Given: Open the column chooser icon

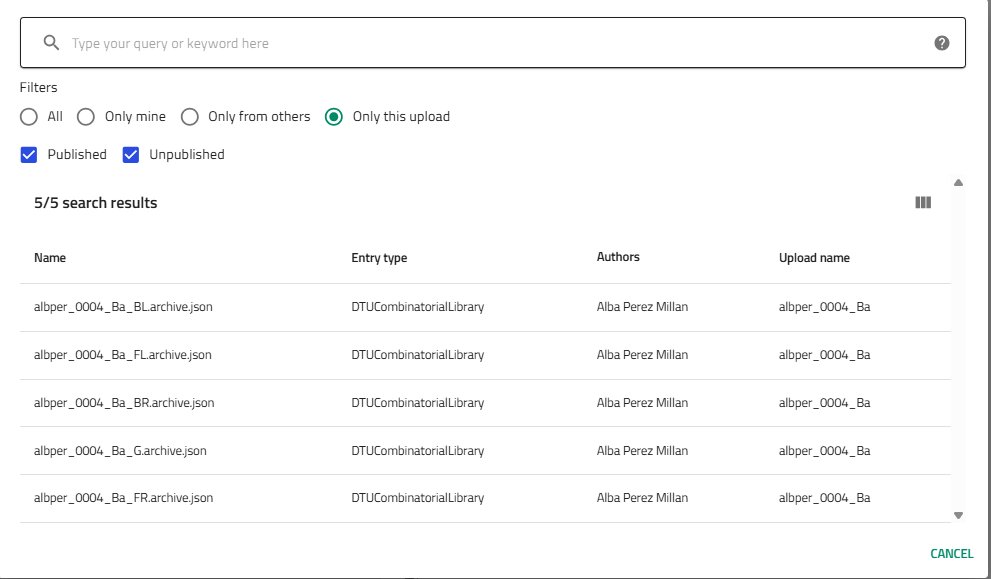Looking at the screenshot, I should pos(923,203).
